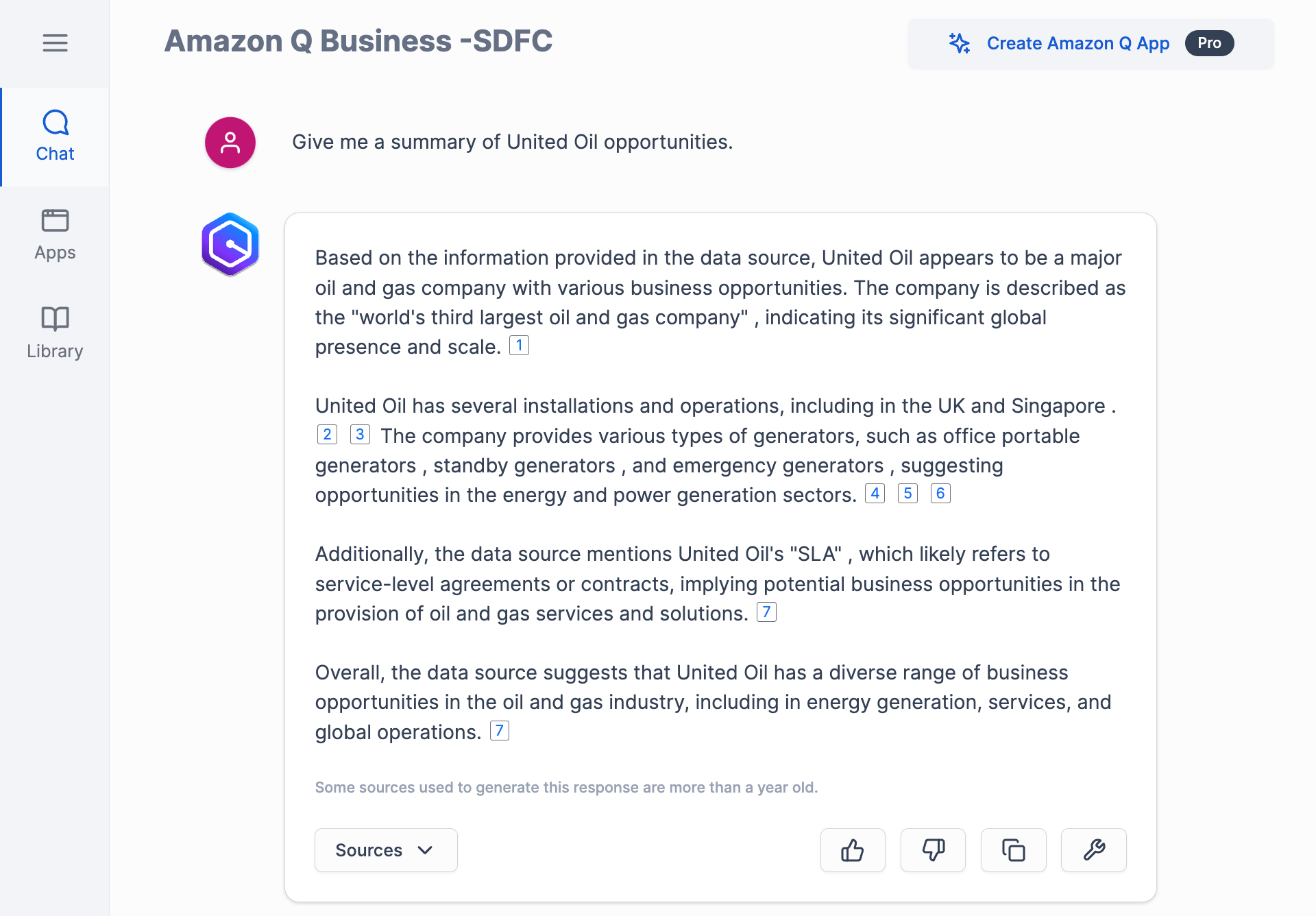Click the sparkle icon next to Create App
This screenshot has width=1316, height=916.
tap(959, 43)
